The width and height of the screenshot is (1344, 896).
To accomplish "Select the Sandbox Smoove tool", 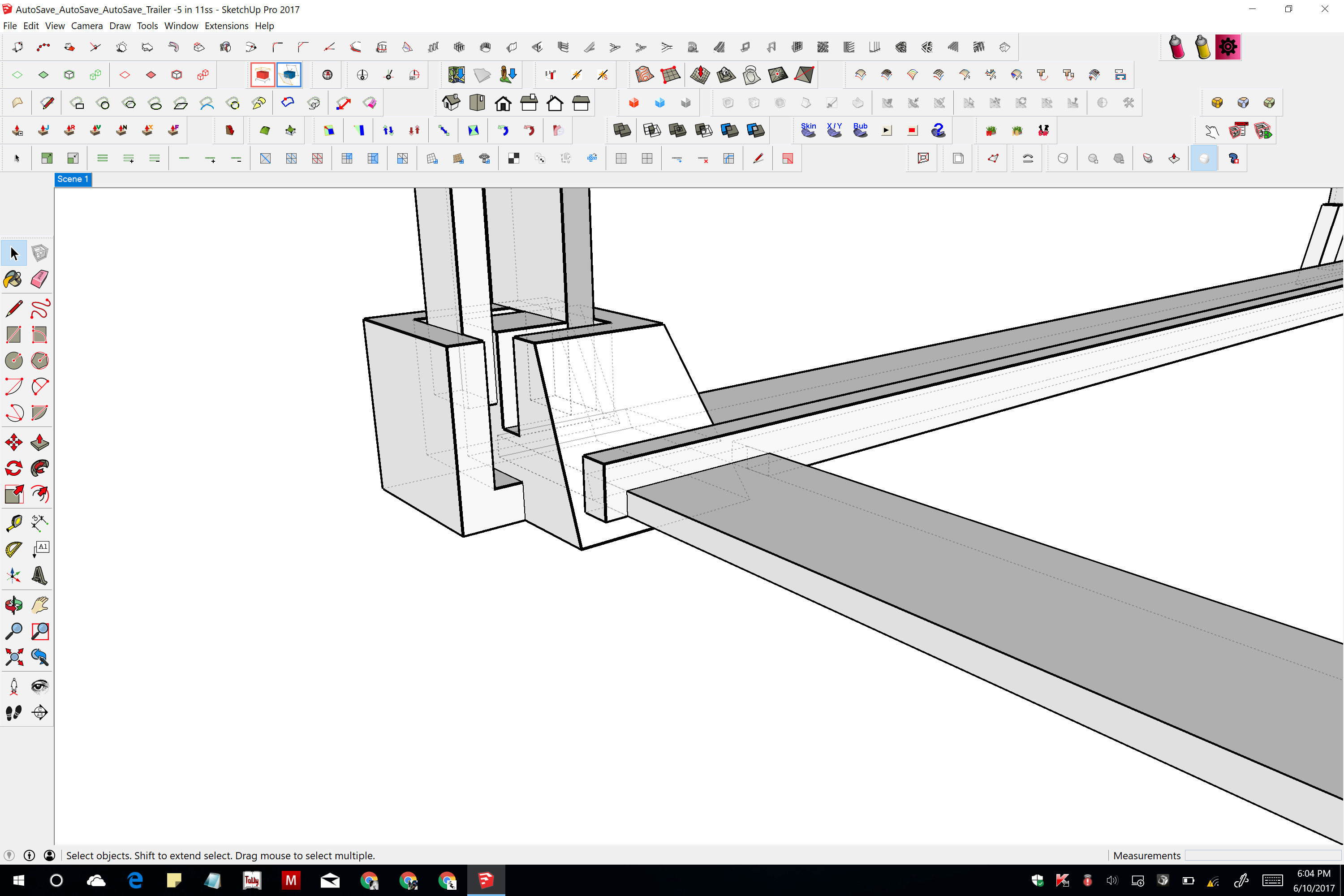I will click(700, 75).
